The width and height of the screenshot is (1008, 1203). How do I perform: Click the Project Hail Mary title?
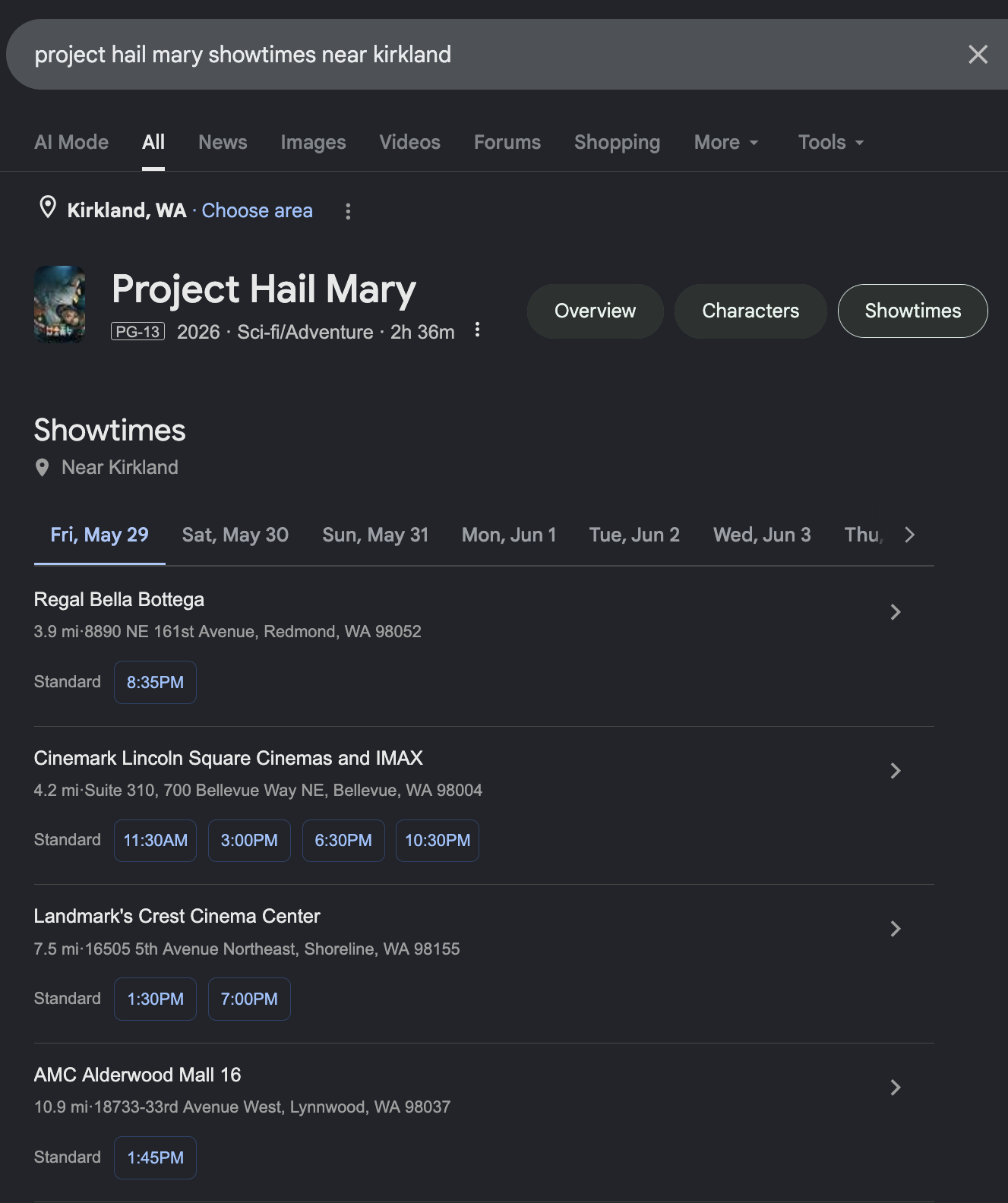[264, 290]
